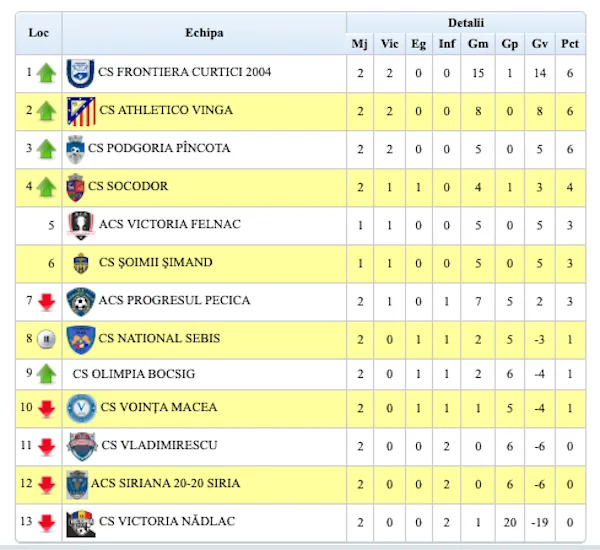600x550 pixels.
Task: Click the green up arrow for rank 1
Action: click(x=45, y=73)
